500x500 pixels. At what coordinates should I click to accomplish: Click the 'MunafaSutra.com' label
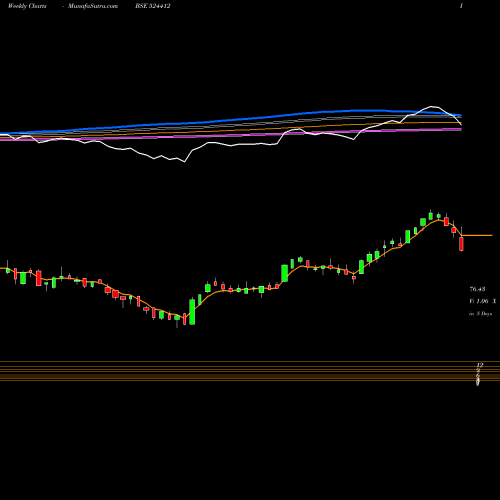(x=93, y=6)
